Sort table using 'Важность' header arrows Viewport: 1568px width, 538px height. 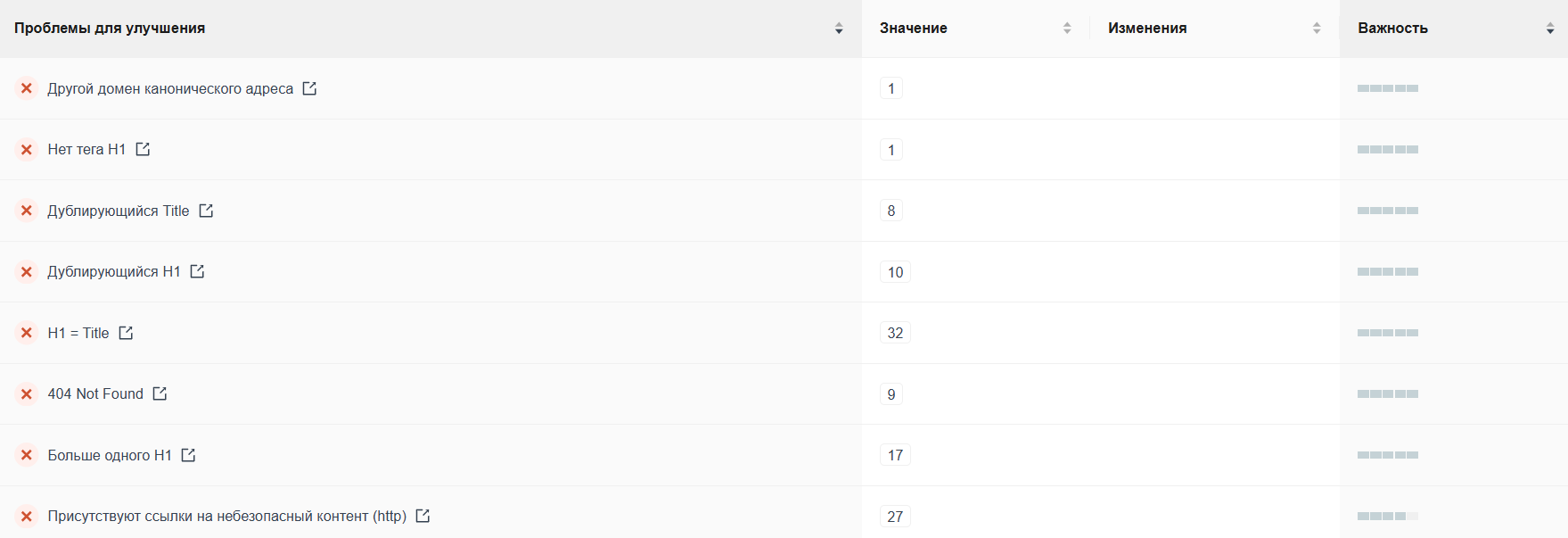[x=1550, y=29]
